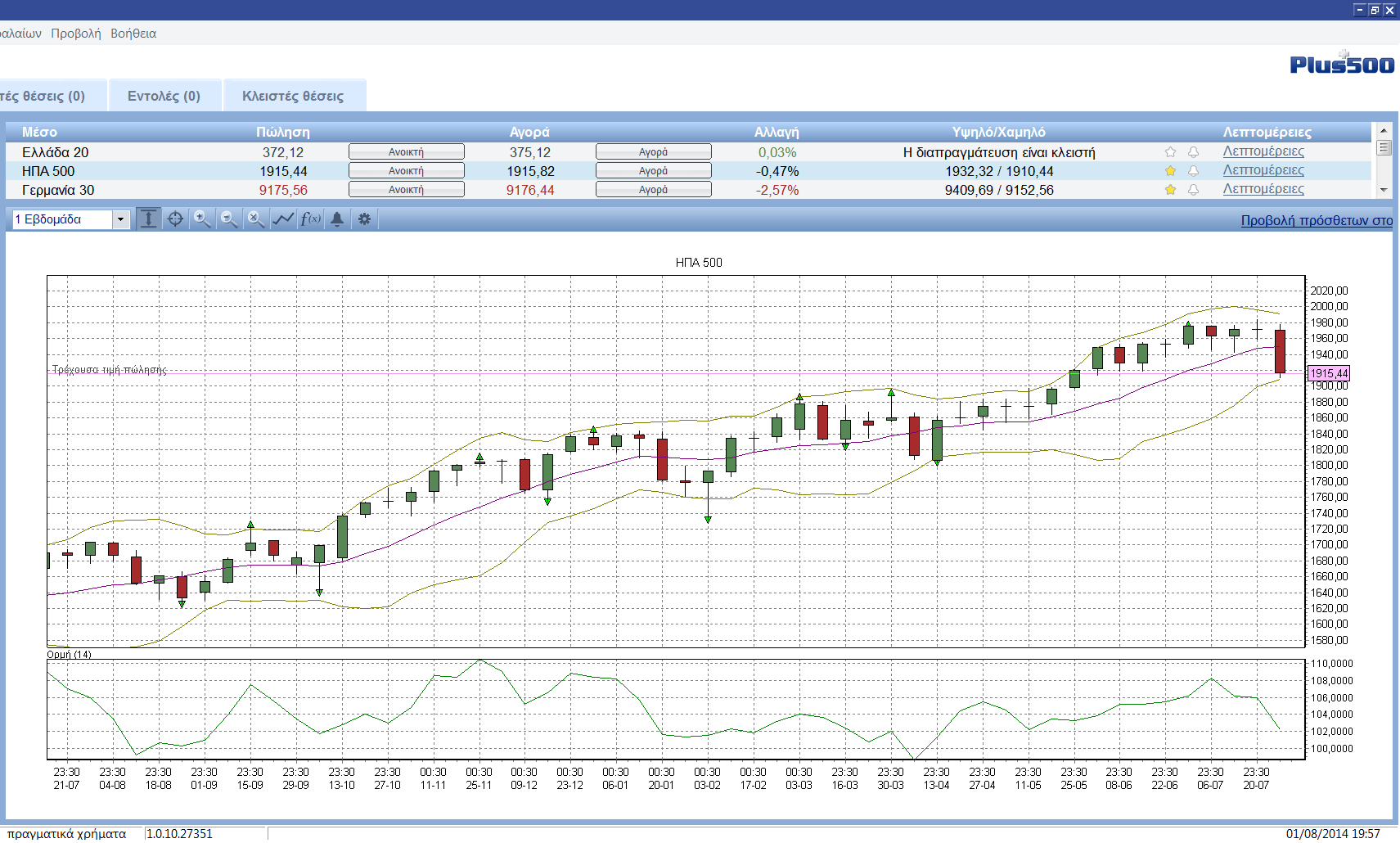Click Ανοικτή sell button for Ελλάδα 20
The height and width of the screenshot is (843, 1400).
(407, 151)
